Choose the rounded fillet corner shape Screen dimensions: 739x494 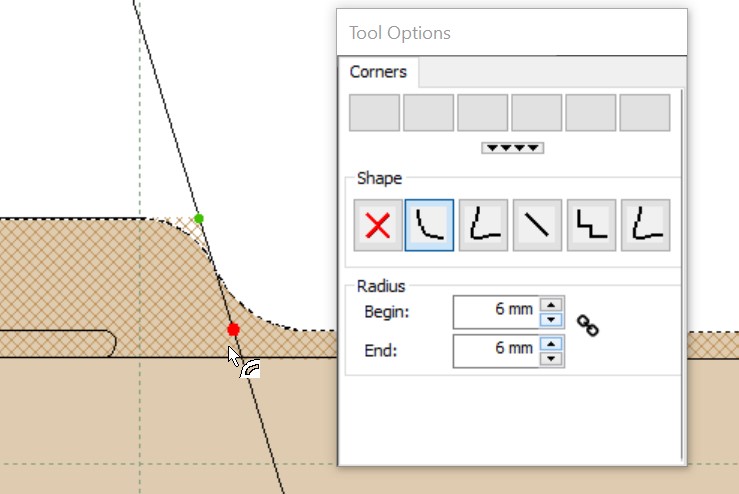(429, 225)
